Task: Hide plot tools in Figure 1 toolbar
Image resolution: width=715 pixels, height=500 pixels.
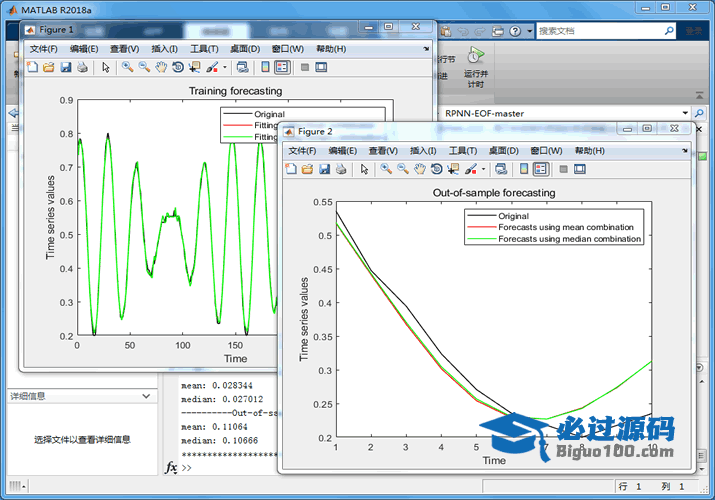Action: [x=305, y=67]
